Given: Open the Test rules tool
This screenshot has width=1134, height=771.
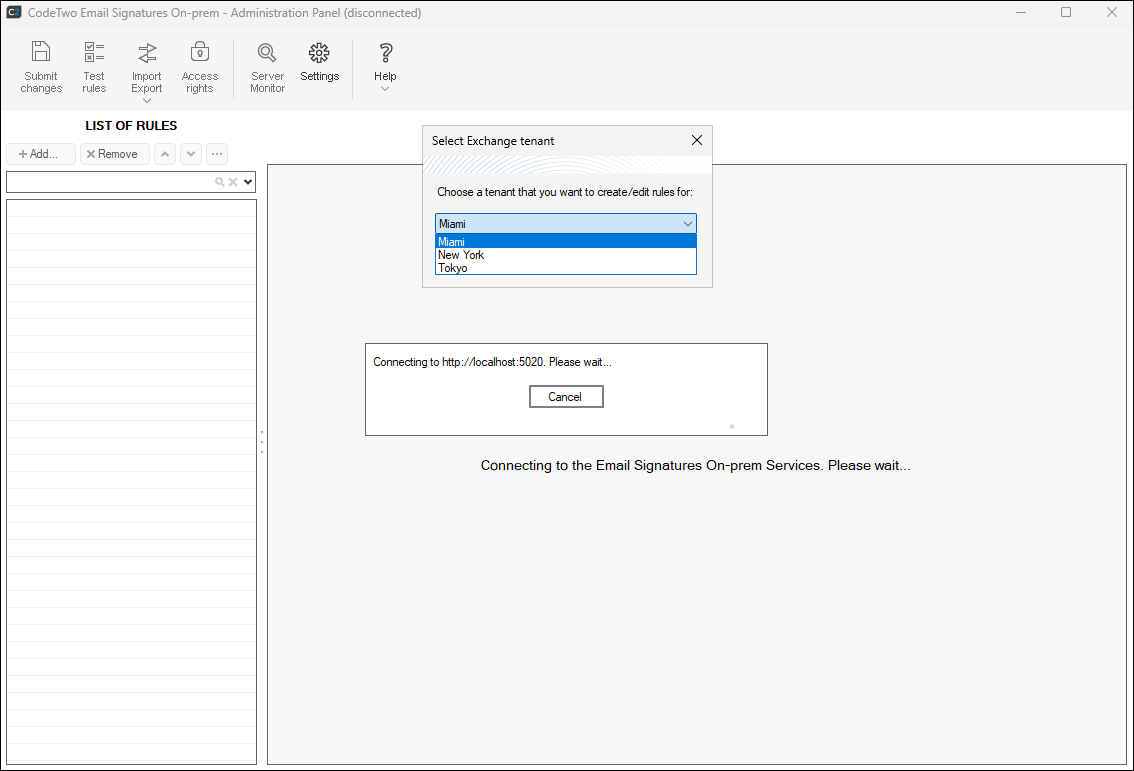Looking at the screenshot, I should 94,67.
